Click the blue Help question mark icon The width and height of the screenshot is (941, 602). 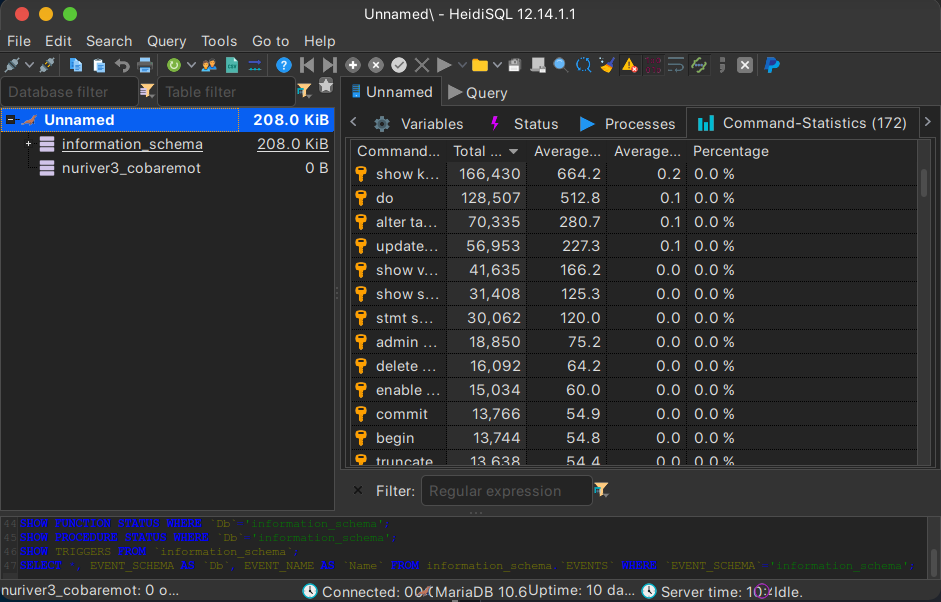tap(284, 65)
